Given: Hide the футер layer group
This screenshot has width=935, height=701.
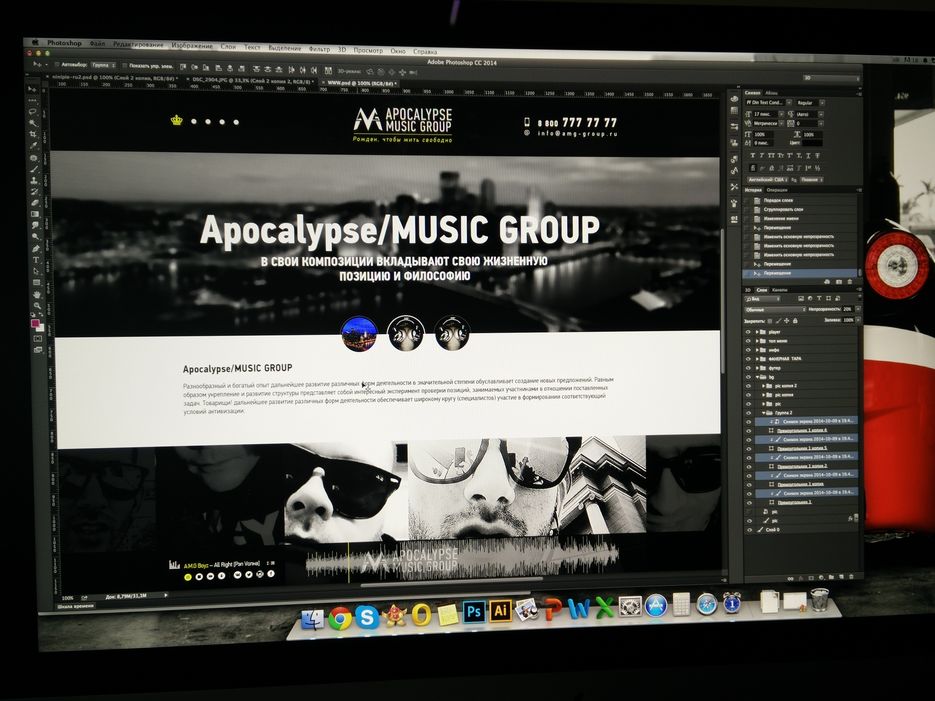Looking at the screenshot, I should click(748, 368).
